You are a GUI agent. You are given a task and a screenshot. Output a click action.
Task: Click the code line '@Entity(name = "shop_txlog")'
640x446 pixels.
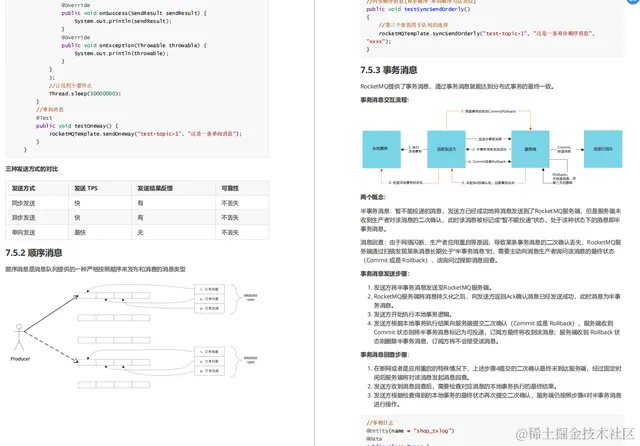pyautogui.click(x=410, y=430)
